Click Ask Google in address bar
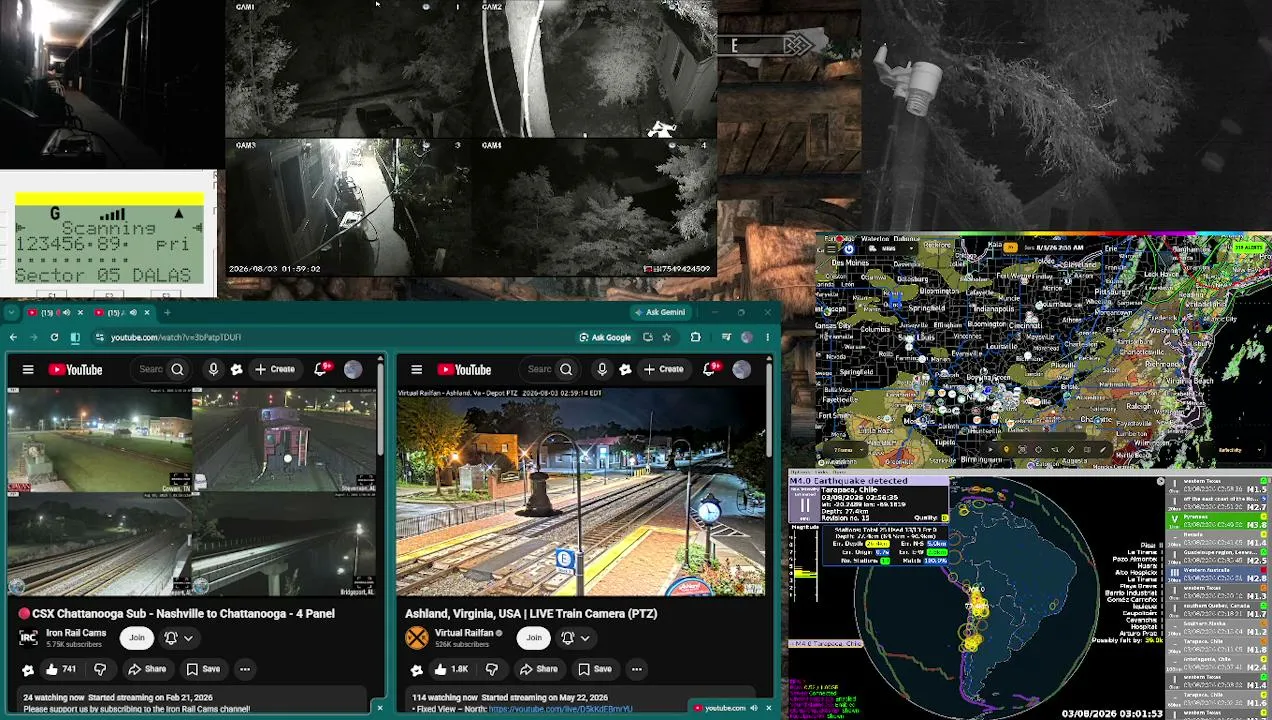Image resolution: width=1272 pixels, height=720 pixels. coord(605,337)
